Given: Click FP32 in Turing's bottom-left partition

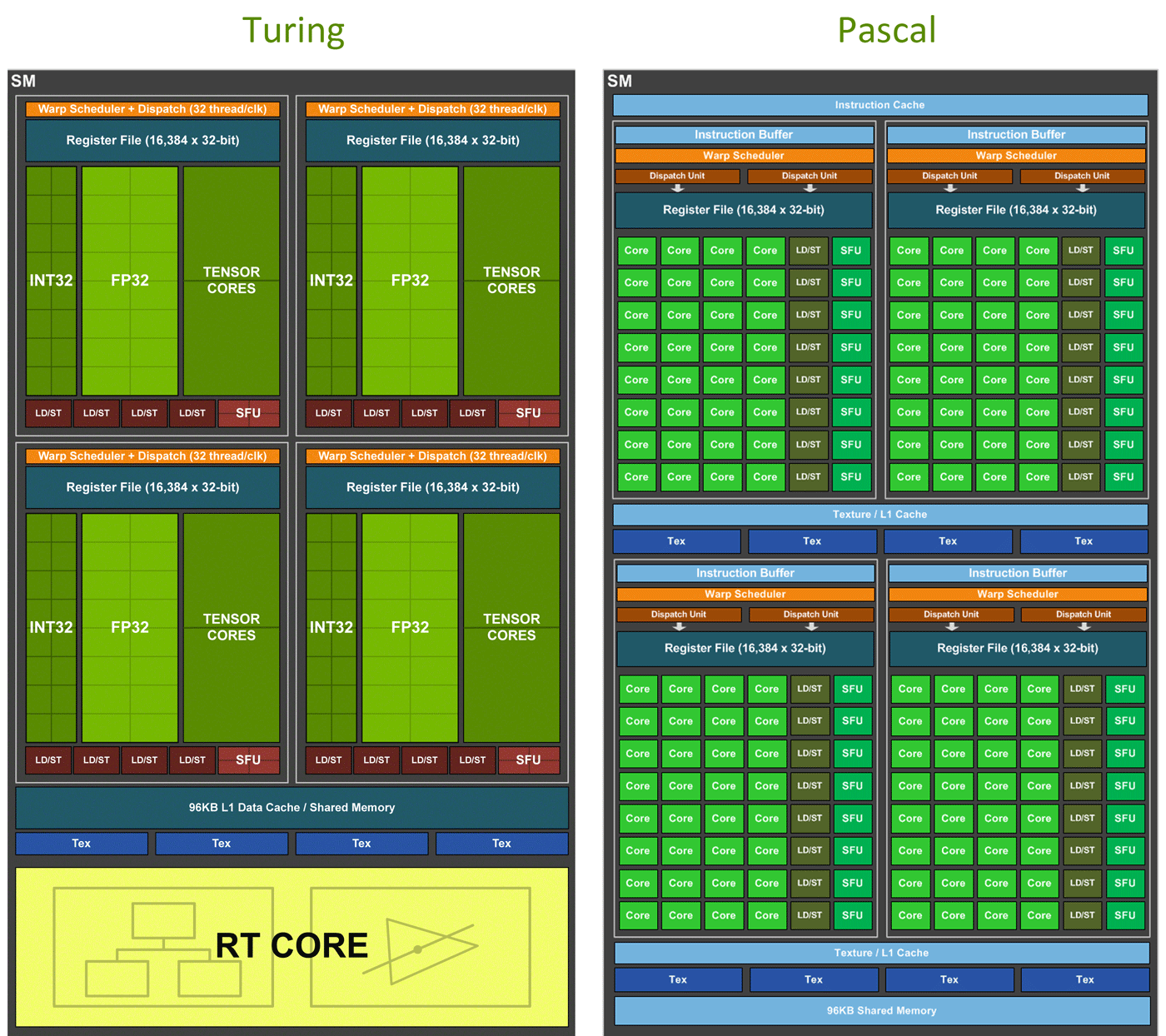Looking at the screenshot, I should click(x=130, y=627).
